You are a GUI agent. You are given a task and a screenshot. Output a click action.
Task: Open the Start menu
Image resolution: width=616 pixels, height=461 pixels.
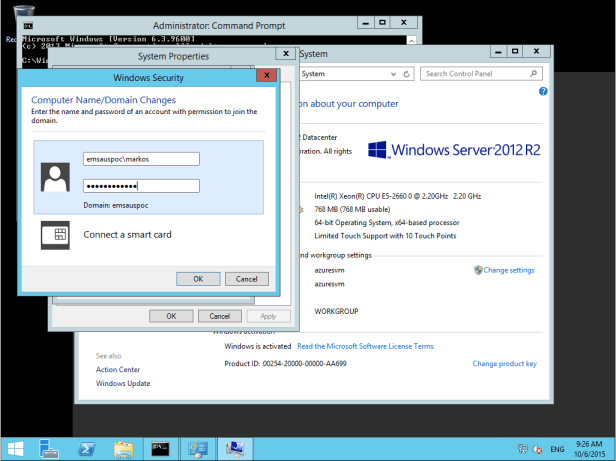pos(18,449)
